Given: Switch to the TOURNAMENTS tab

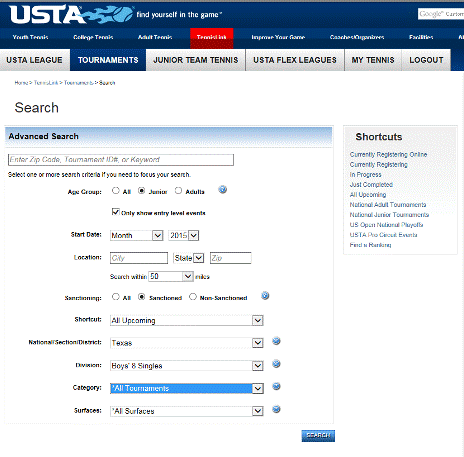Looking at the screenshot, I should pyautogui.click(x=108, y=60).
